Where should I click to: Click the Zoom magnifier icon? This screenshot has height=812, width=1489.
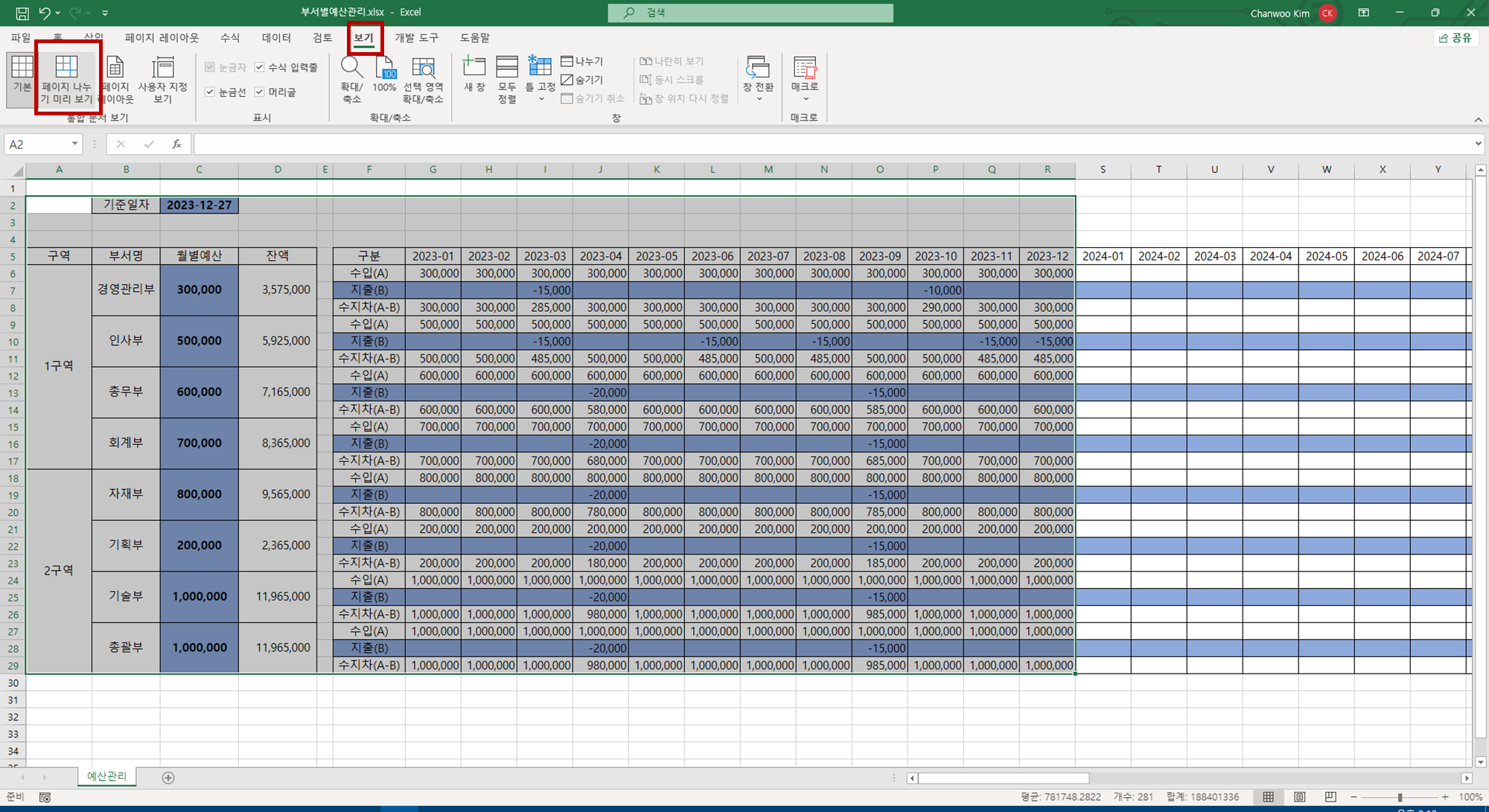pyautogui.click(x=351, y=68)
